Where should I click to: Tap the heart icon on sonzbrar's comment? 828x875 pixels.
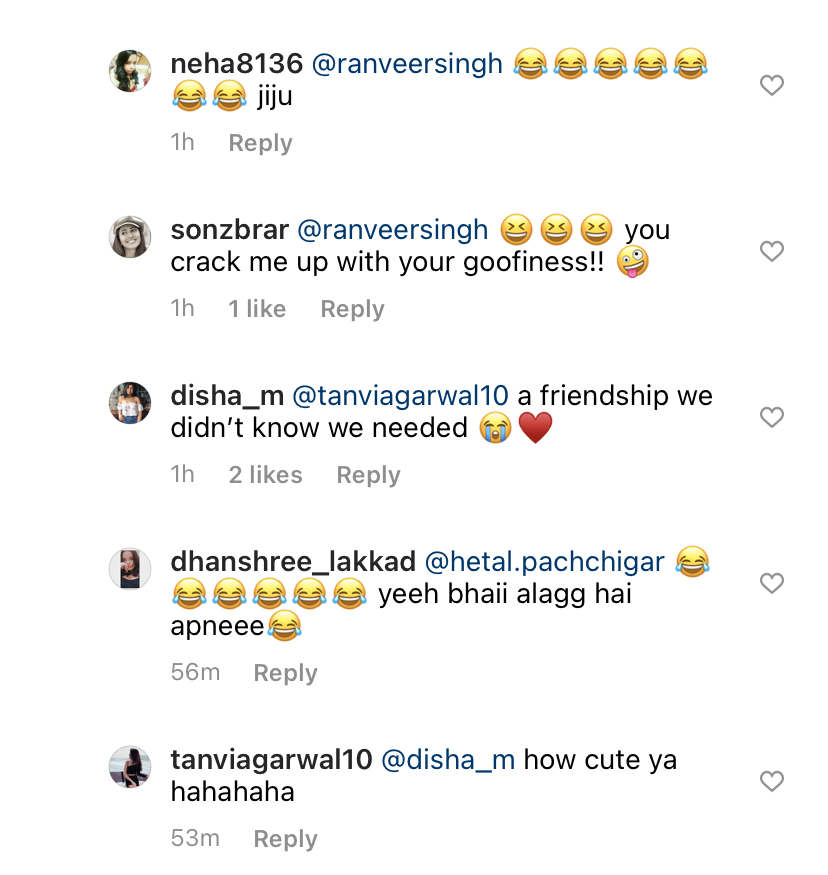coord(771,251)
